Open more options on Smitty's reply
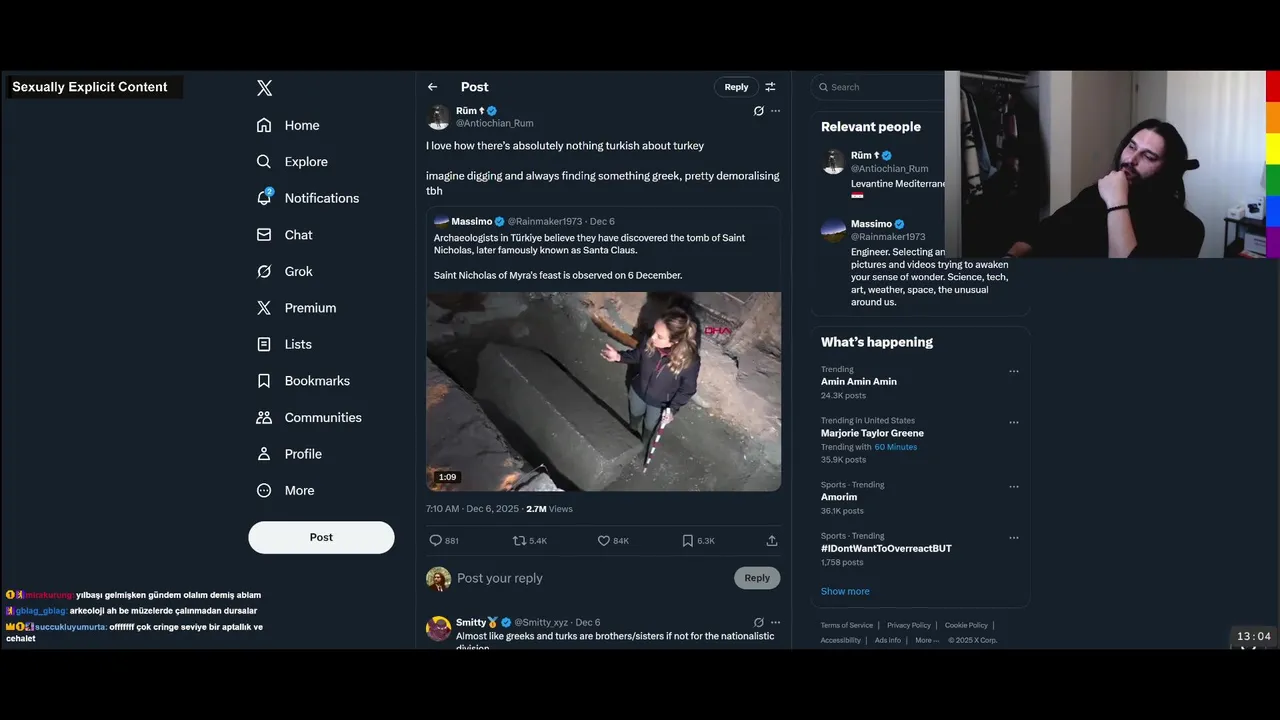This screenshot has height=720, width=1280. pos(775,622)
